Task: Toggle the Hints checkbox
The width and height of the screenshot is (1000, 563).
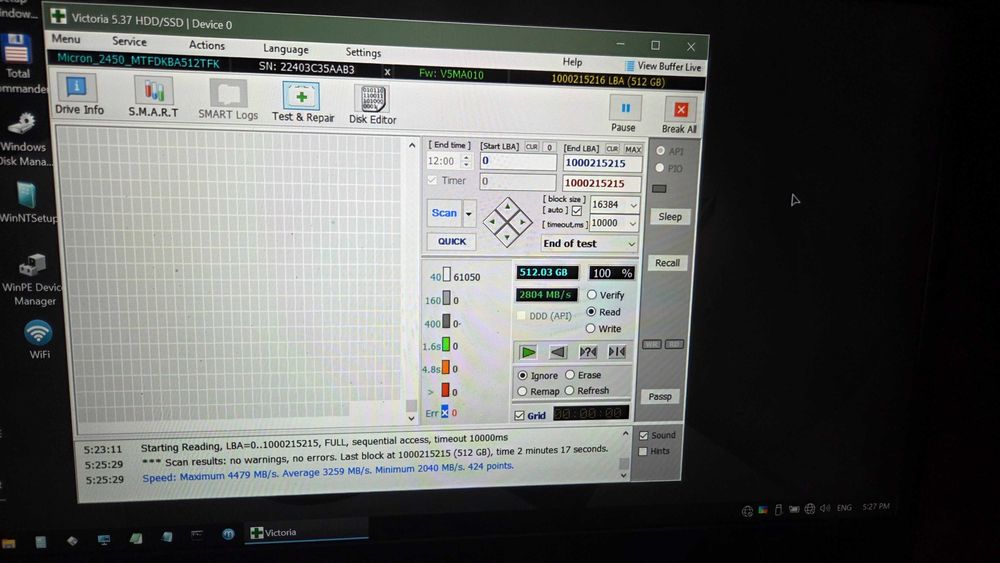Action: pos(643,451)
